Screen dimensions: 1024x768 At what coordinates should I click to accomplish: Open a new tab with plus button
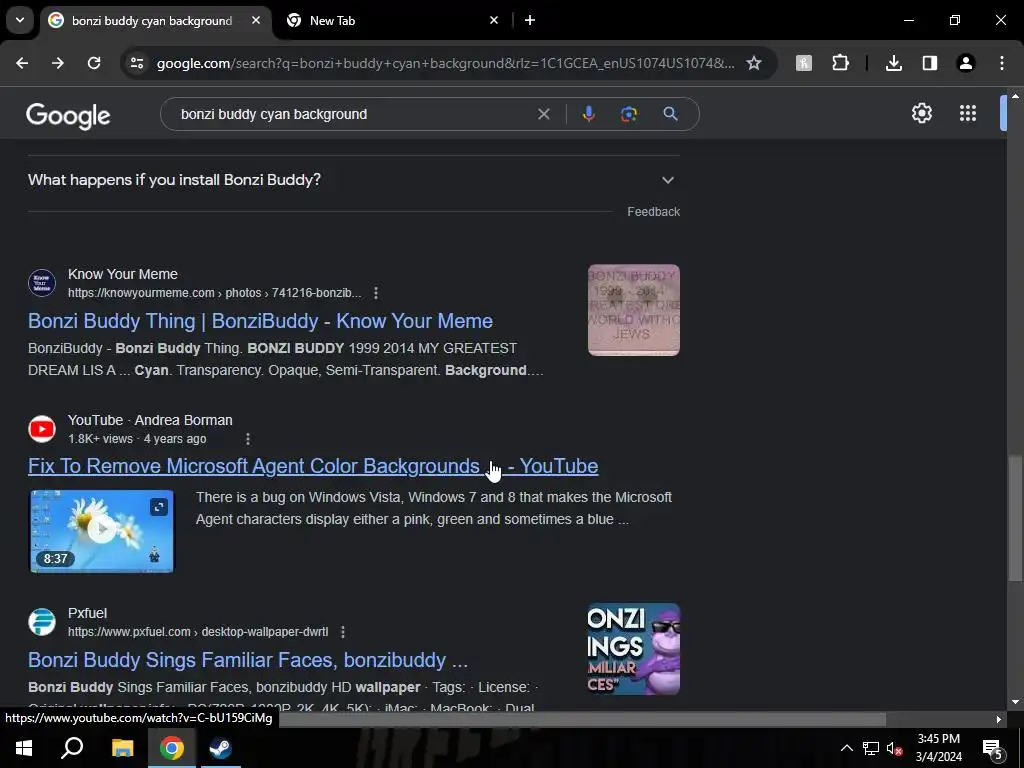pos(530,20)
